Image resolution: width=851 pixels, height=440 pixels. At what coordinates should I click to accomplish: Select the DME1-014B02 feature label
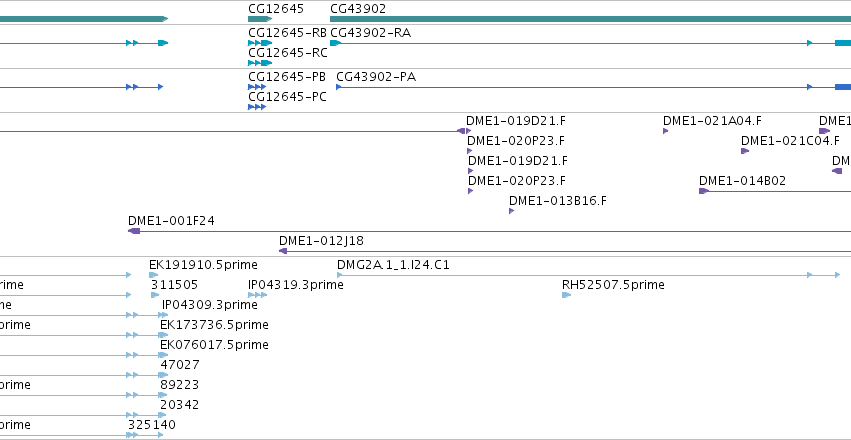[x=742, y=181]
